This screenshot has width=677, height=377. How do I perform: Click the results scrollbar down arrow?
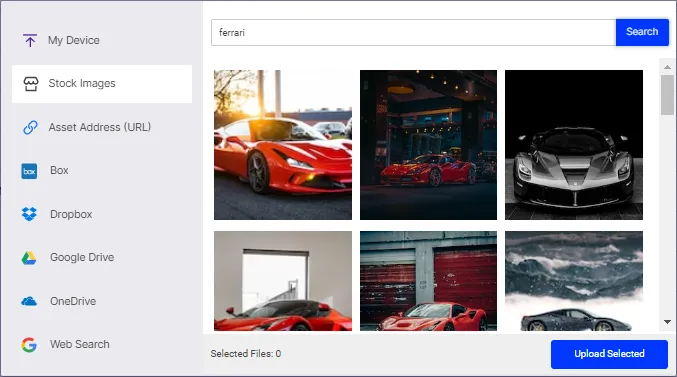[667, 322]
